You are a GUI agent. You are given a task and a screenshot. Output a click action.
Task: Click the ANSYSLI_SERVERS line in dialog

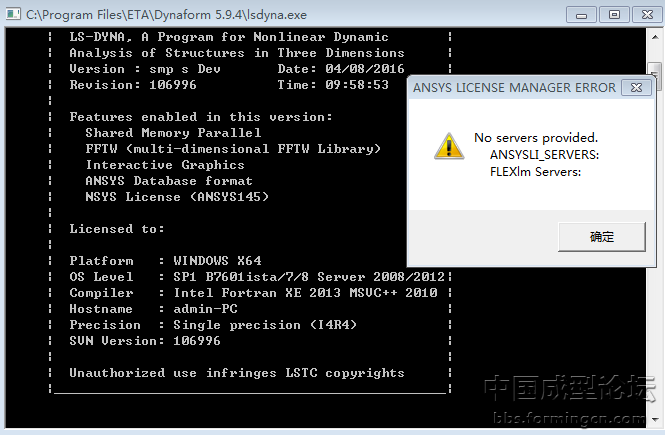coord(544,155)
